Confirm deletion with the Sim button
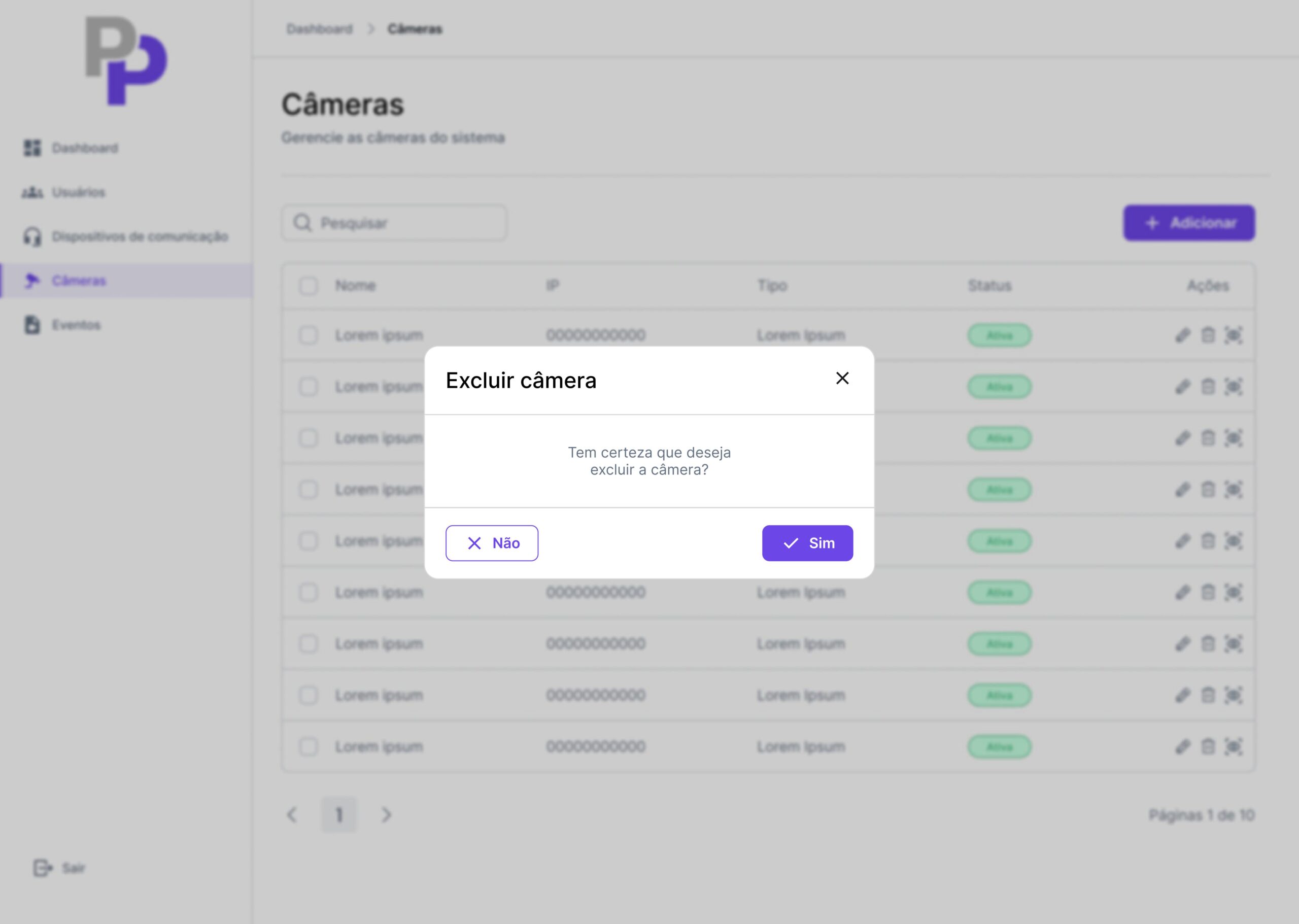This screenshot has width=1299, height=924. (807, 543)
